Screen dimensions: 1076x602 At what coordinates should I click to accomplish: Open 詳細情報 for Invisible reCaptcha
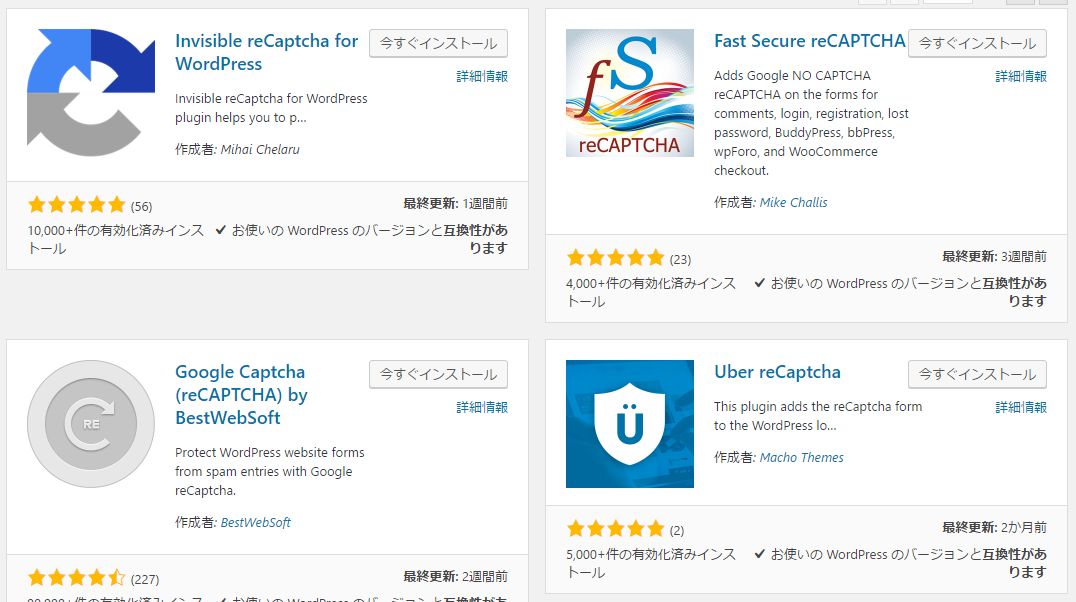click(x=482, y=76)
